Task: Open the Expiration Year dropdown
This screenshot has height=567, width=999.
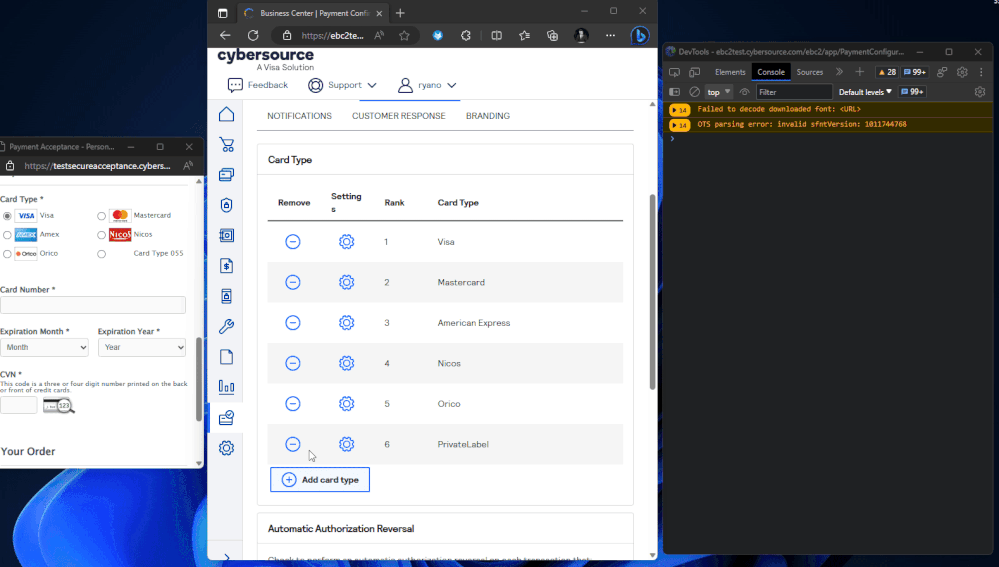Action: click(x=141, y=347)
